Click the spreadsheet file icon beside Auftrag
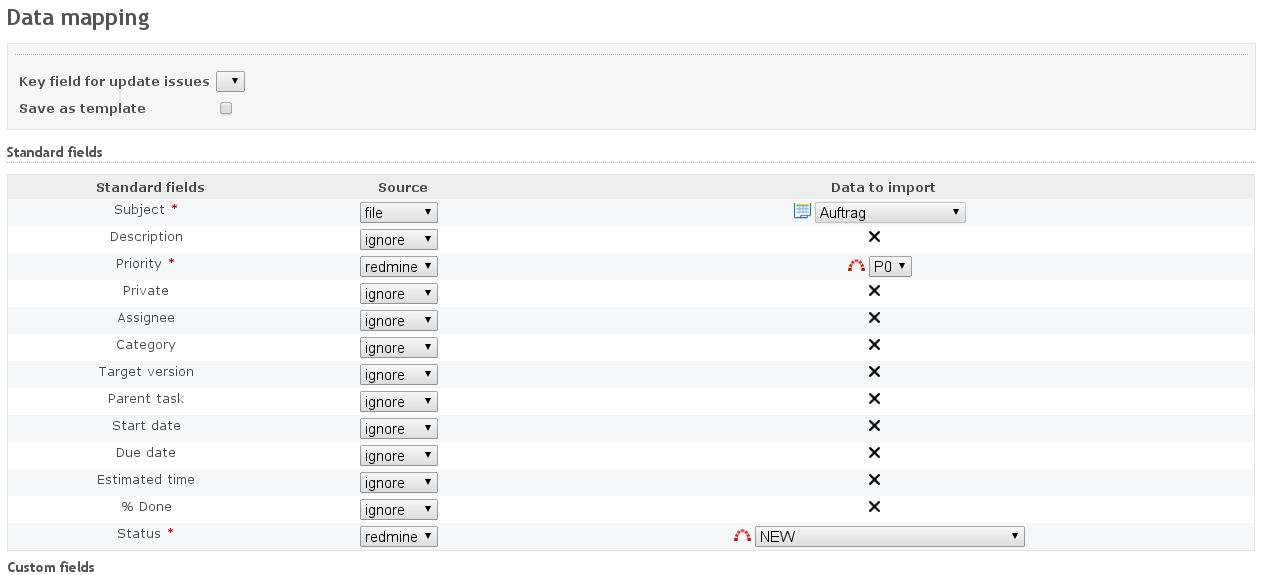The height and width of the screenshot is (575, 1266). 801,211
